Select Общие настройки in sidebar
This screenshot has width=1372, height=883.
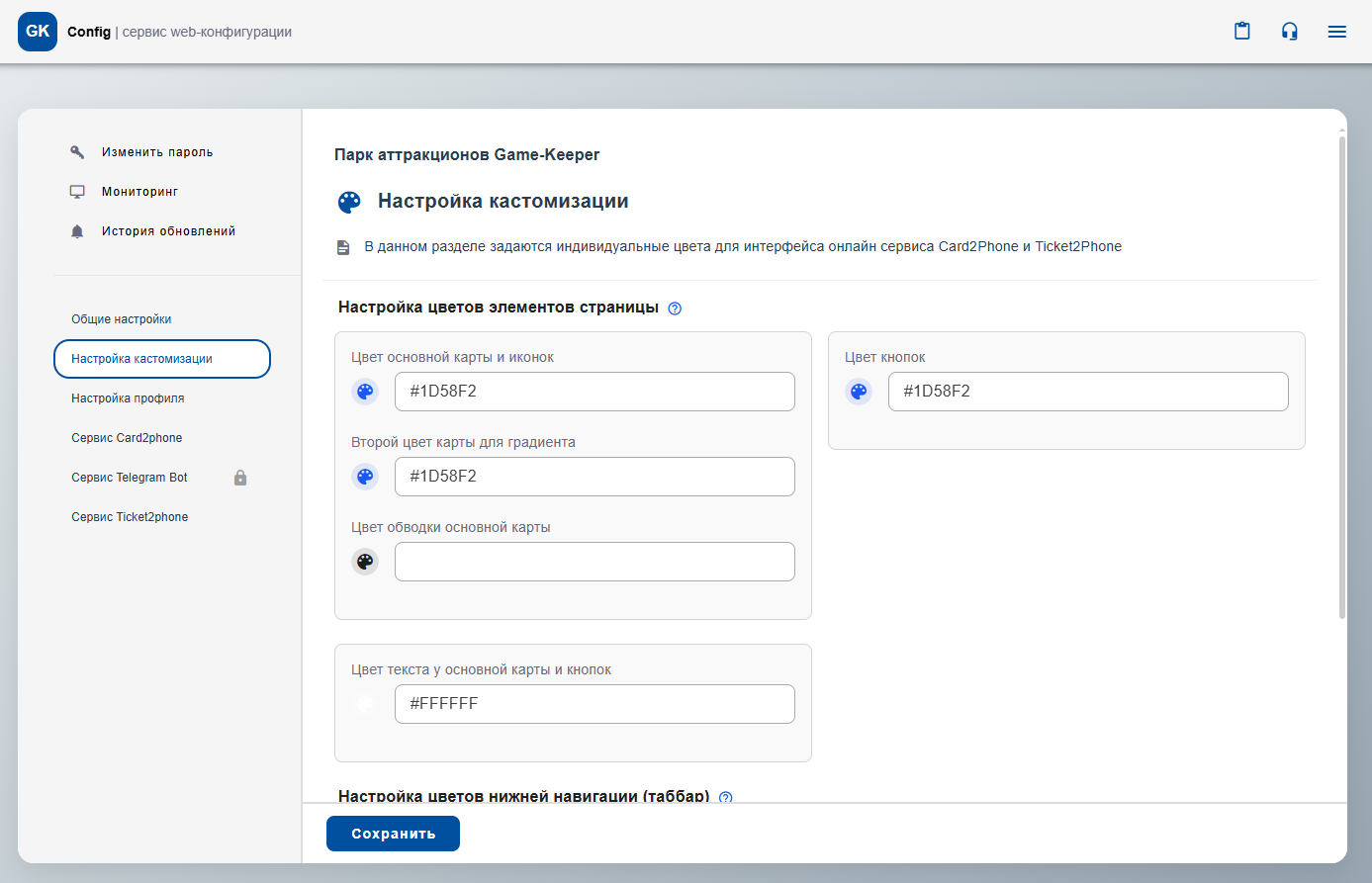pyautogui.click(x=122, y=319)
